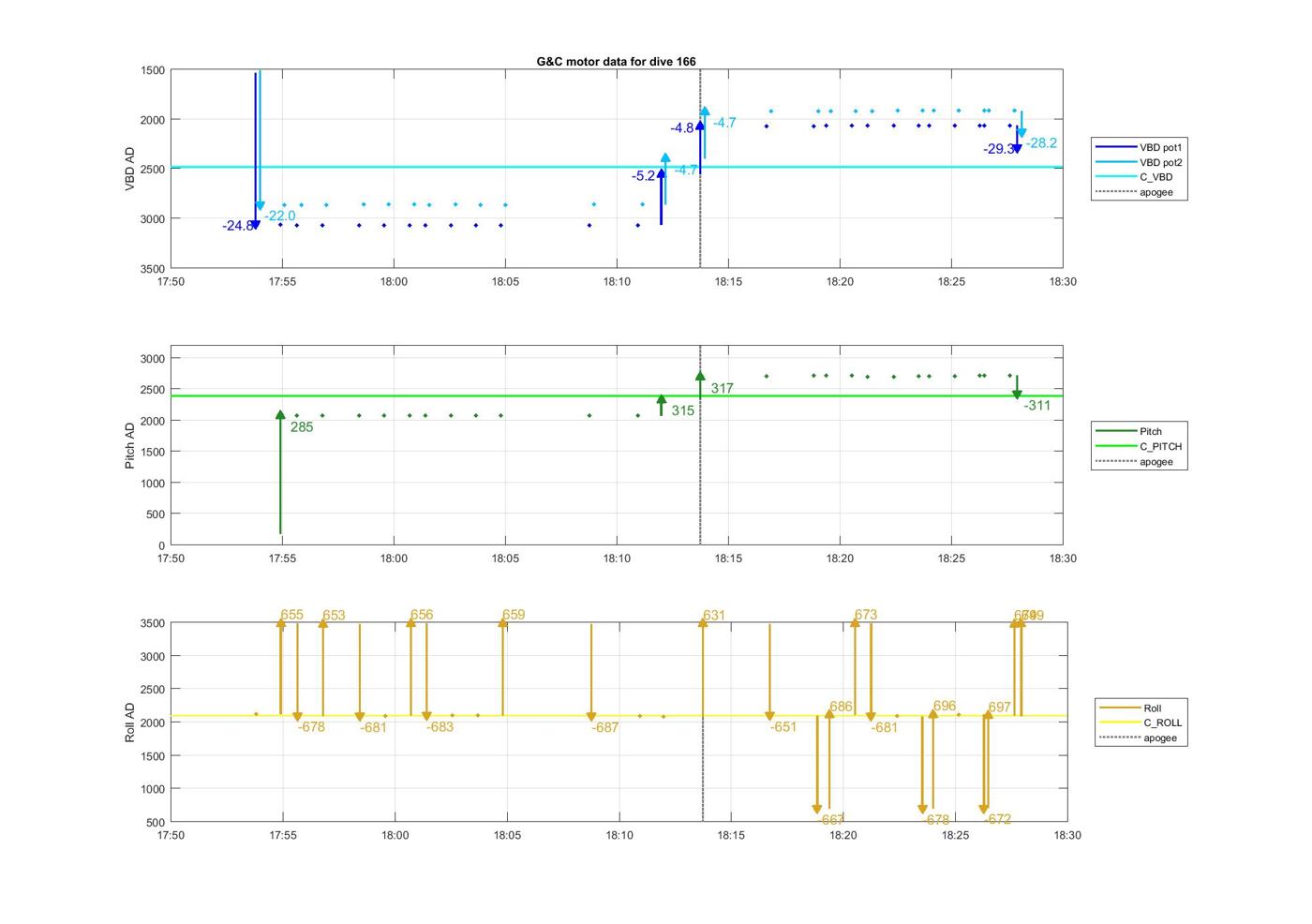1312x924 pixels.
Task: Click the 655 roll annotation
Action: (x=292, y=615)
